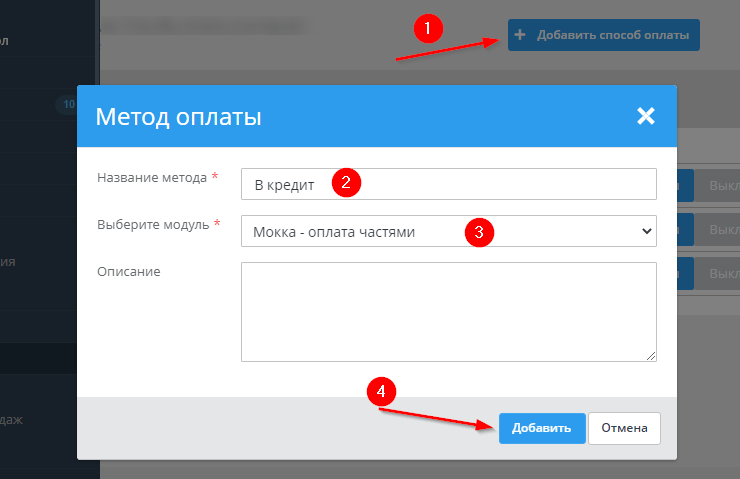
Task: Click the red annotation marker number 1
Action: [429, 29]
